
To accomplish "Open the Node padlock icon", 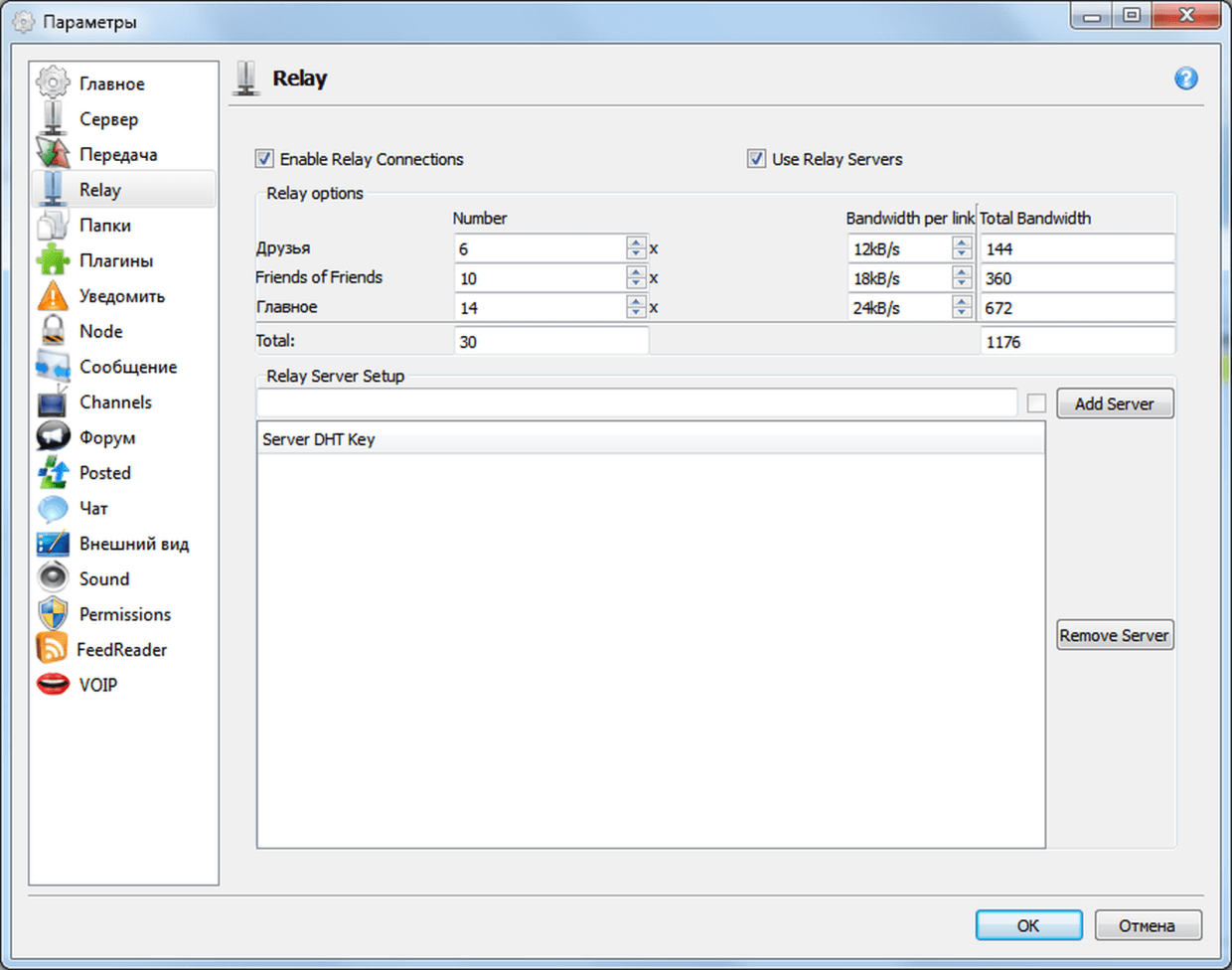I will click(x=53, y=331).
